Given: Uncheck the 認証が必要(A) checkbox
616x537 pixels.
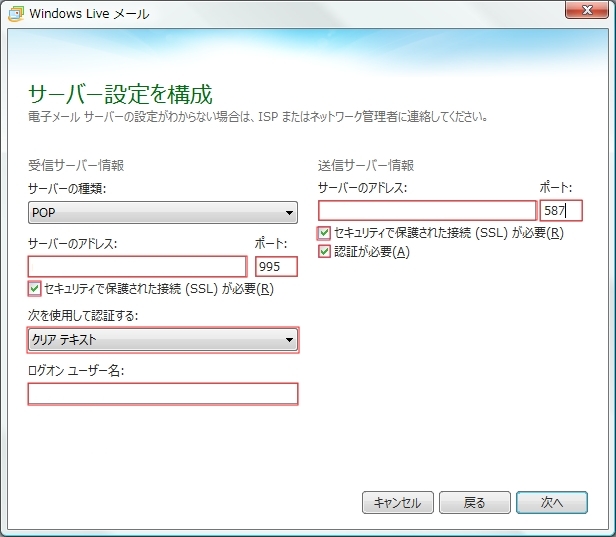Looking at the screenshot, I should pyautogui.click(x=324, y=251).
